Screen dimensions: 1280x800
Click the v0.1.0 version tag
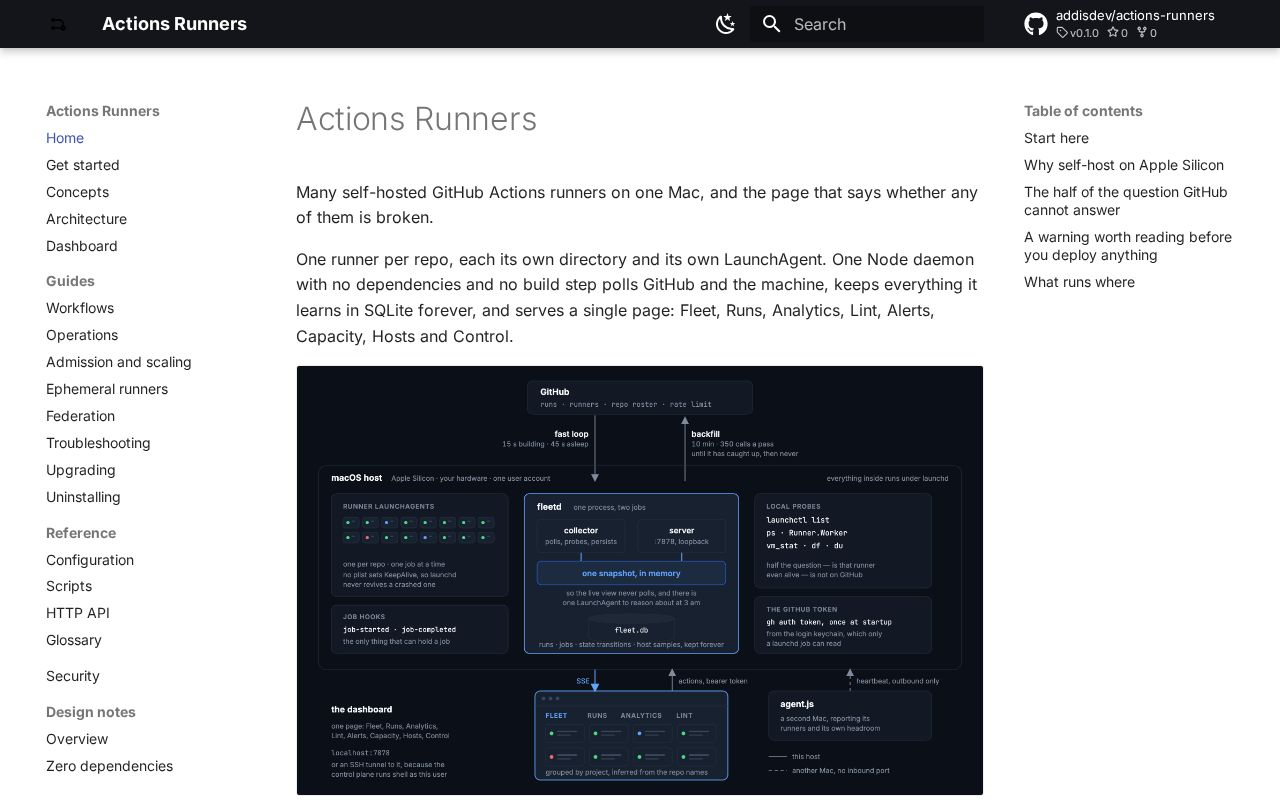1077,33
